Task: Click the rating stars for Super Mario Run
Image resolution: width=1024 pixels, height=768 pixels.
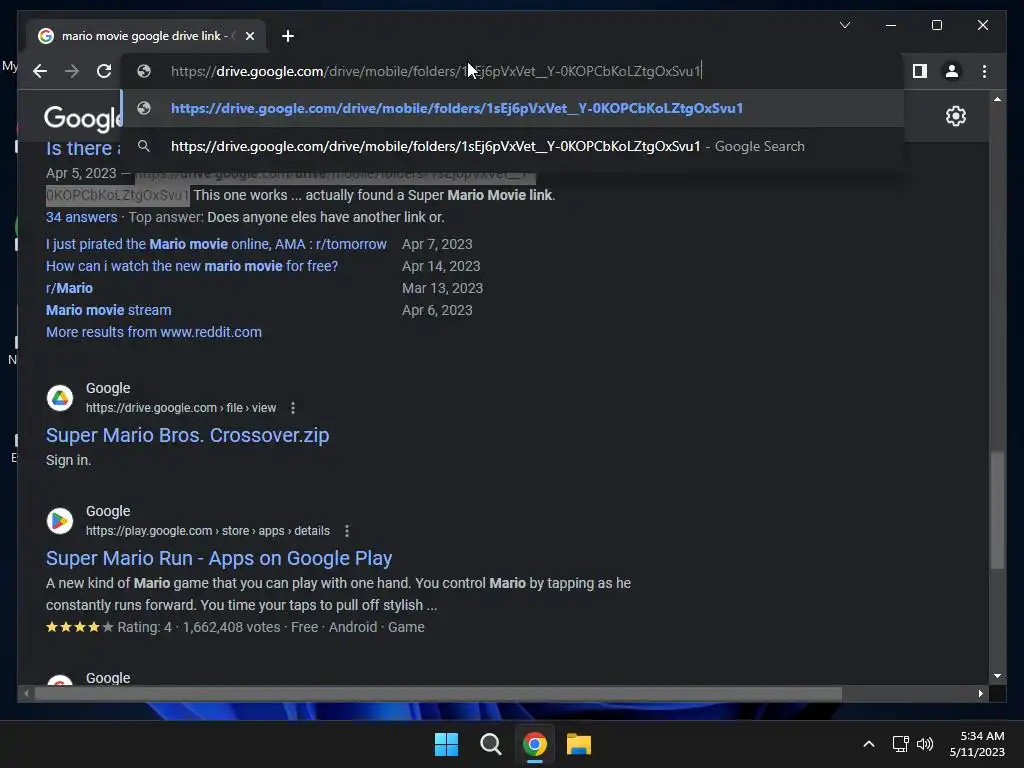Action: pos(80,627)
